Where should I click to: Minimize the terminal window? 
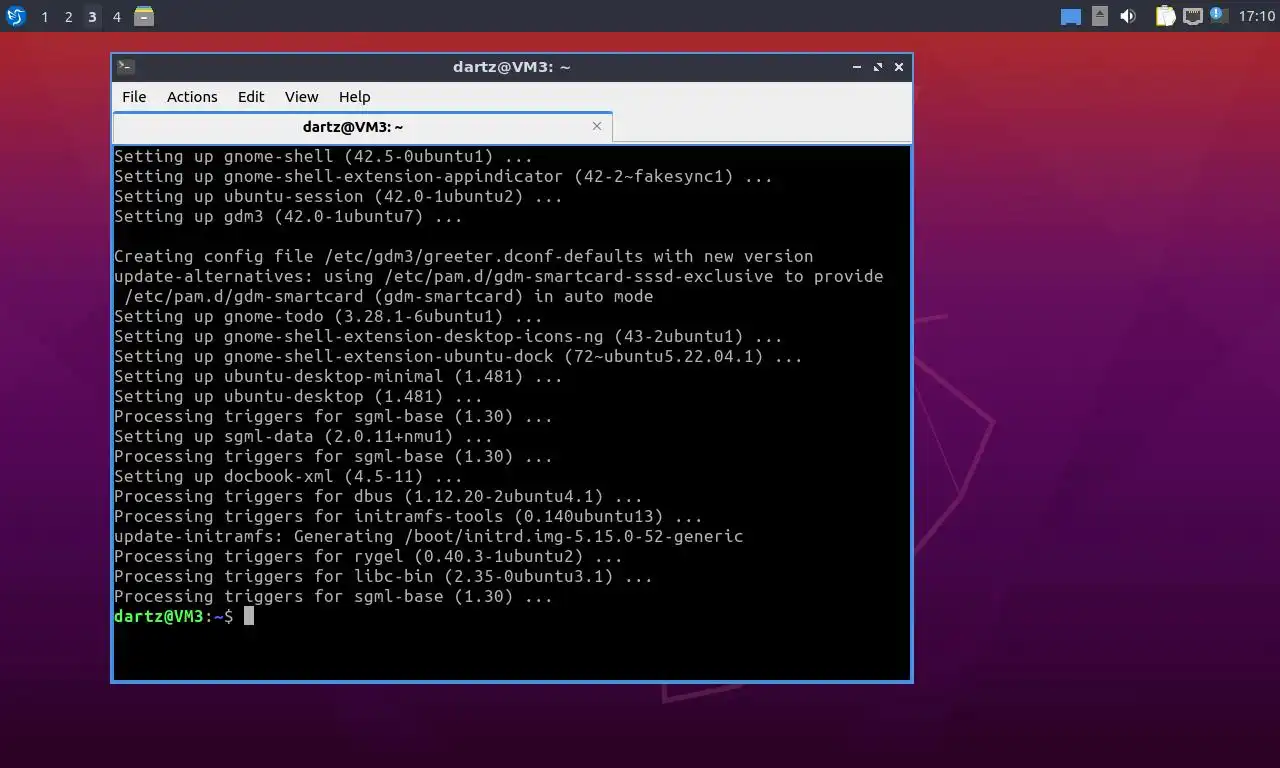[x=857, y=67]
